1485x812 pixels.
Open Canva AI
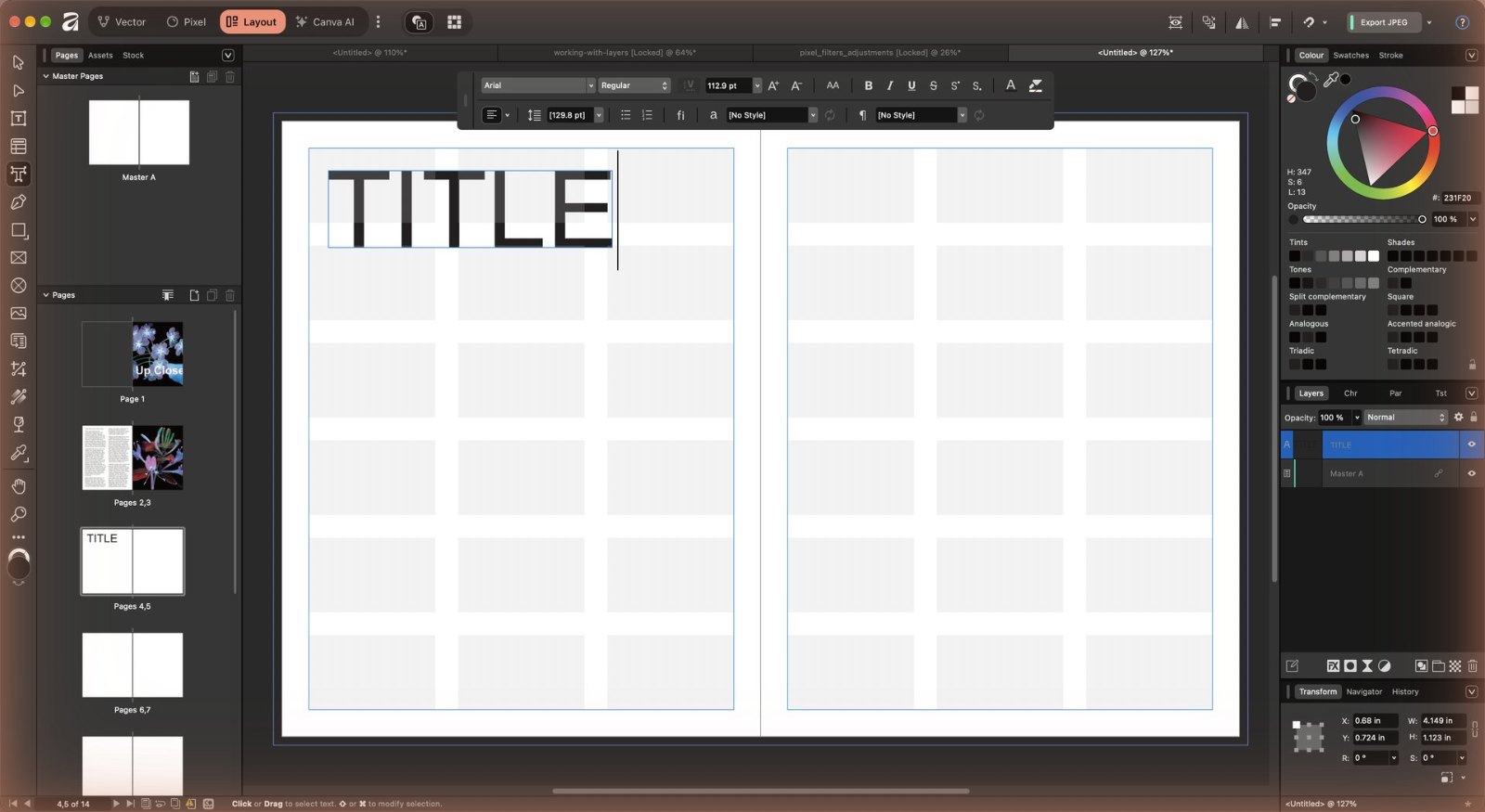pyautogui.click(x=325, y=22)
